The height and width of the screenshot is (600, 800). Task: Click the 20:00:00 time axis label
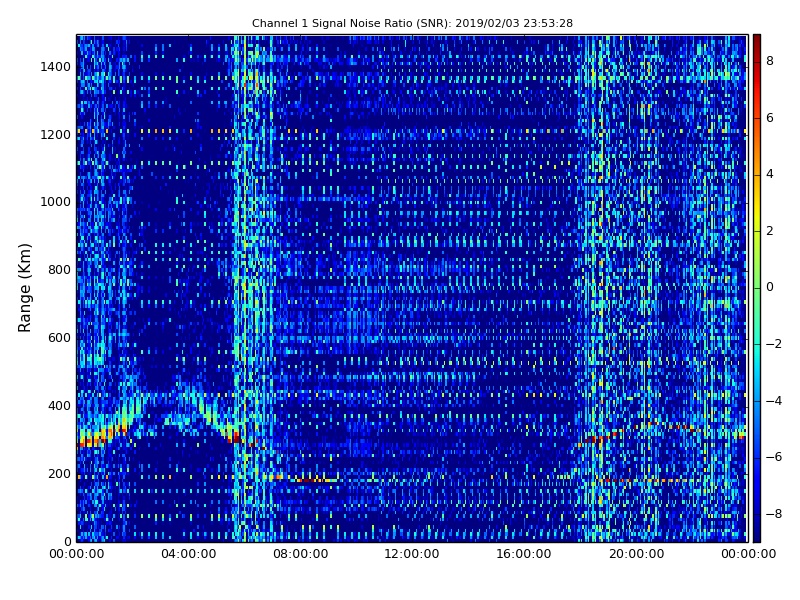pyautogui.click(x=636, y=554)
